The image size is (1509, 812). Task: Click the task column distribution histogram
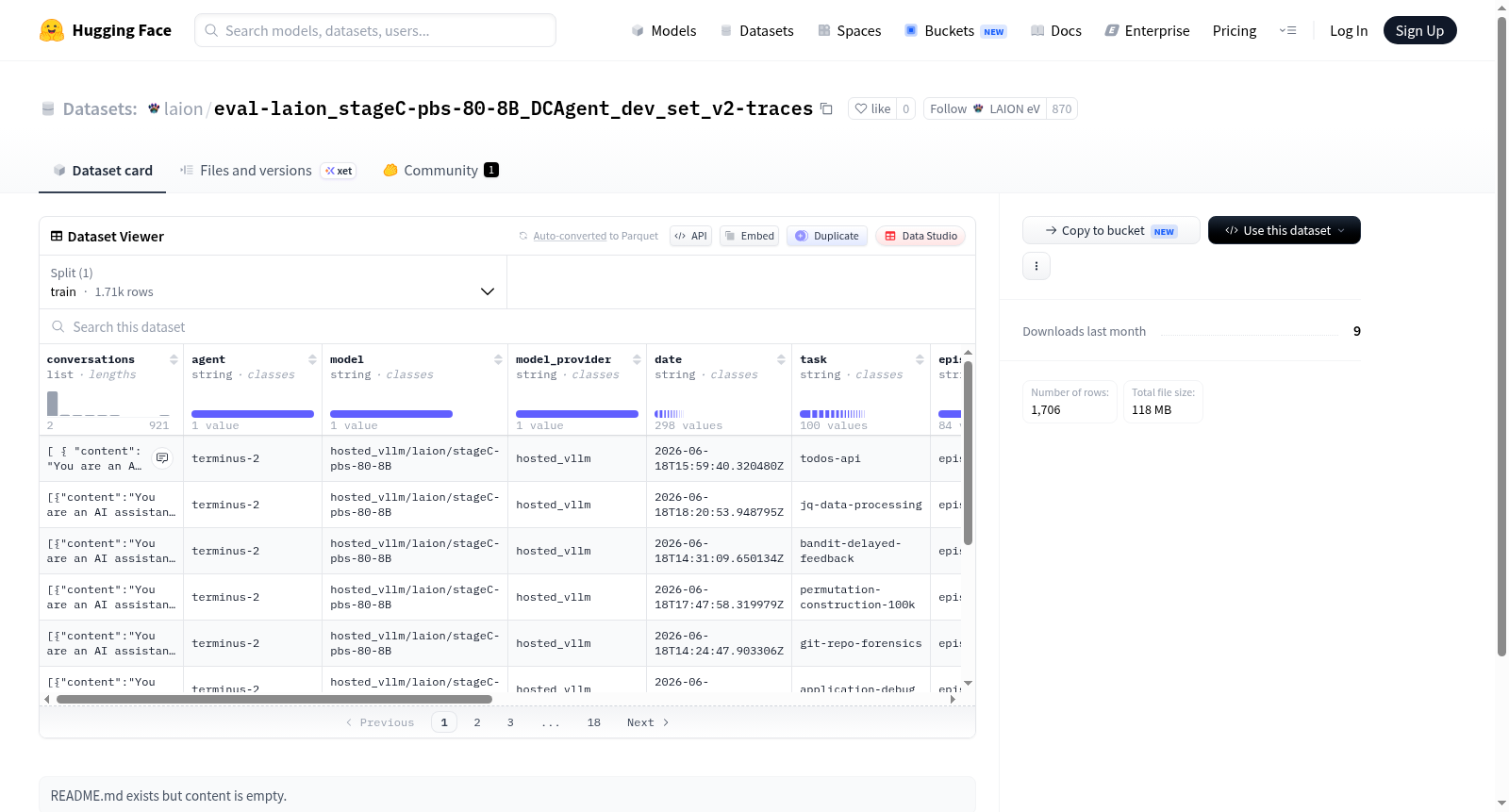point(833,414)
